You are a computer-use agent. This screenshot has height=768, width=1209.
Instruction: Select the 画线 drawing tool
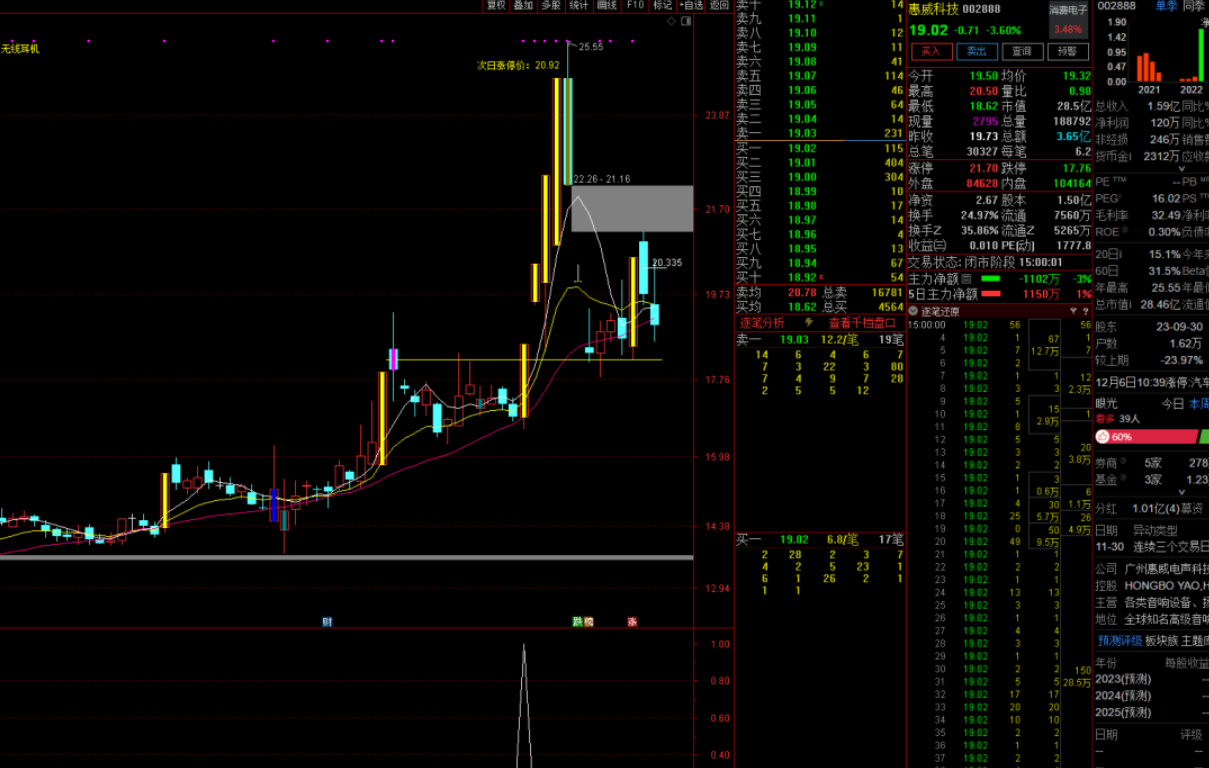[607, 5]
